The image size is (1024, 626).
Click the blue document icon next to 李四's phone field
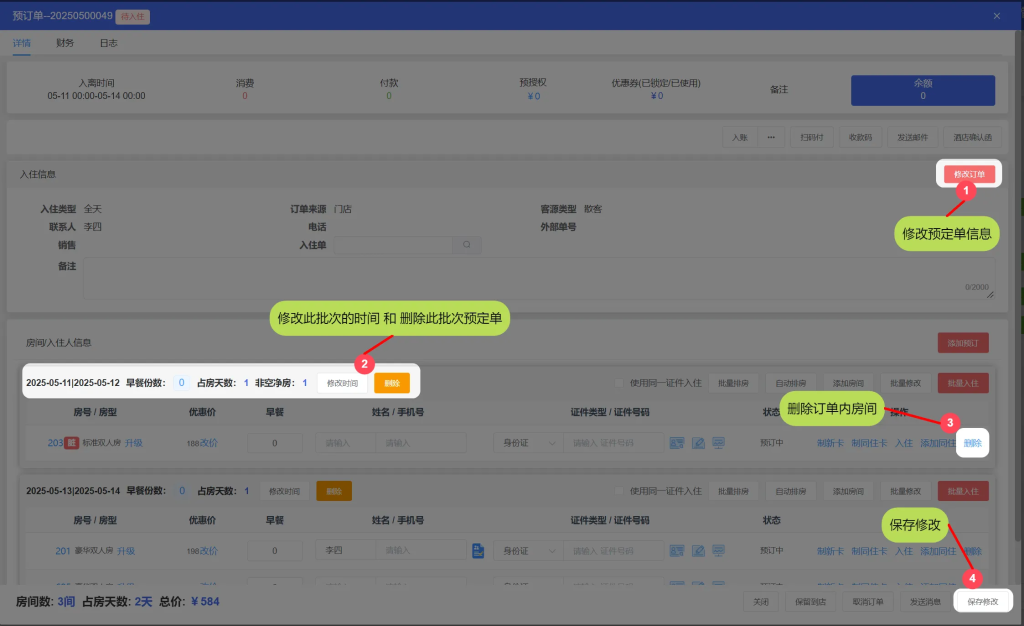478,551
